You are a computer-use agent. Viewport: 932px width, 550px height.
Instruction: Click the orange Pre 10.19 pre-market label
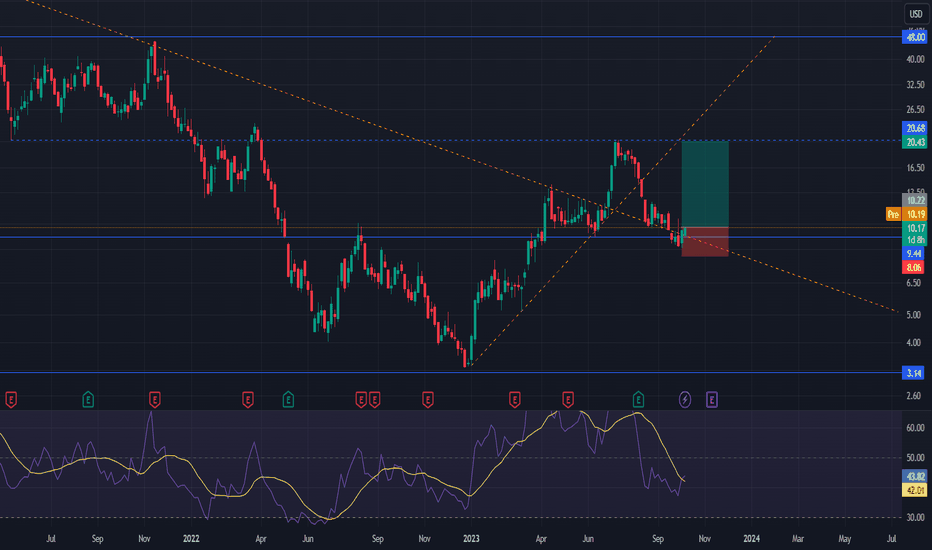click(x=906, y=214)
